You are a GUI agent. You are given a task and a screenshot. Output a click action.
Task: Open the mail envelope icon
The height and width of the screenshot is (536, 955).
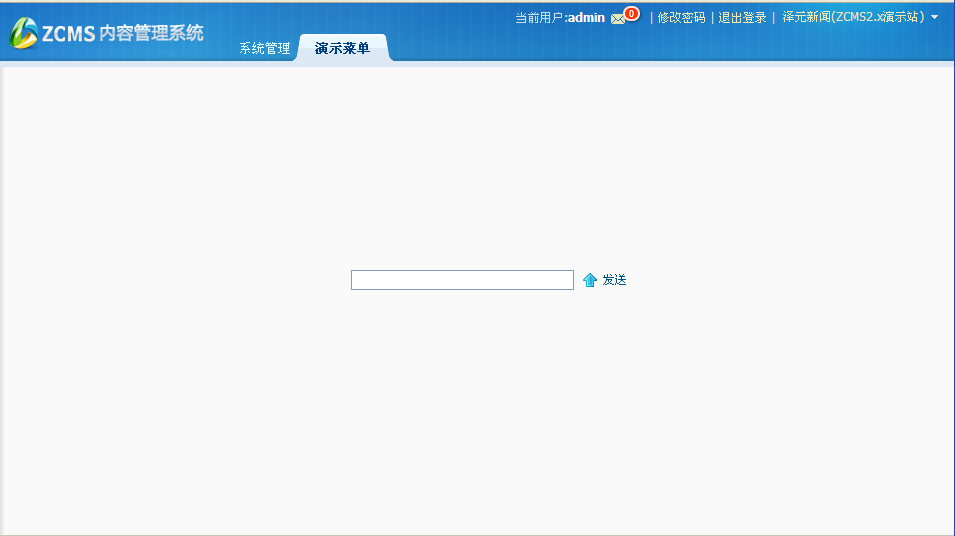[618, 18]
